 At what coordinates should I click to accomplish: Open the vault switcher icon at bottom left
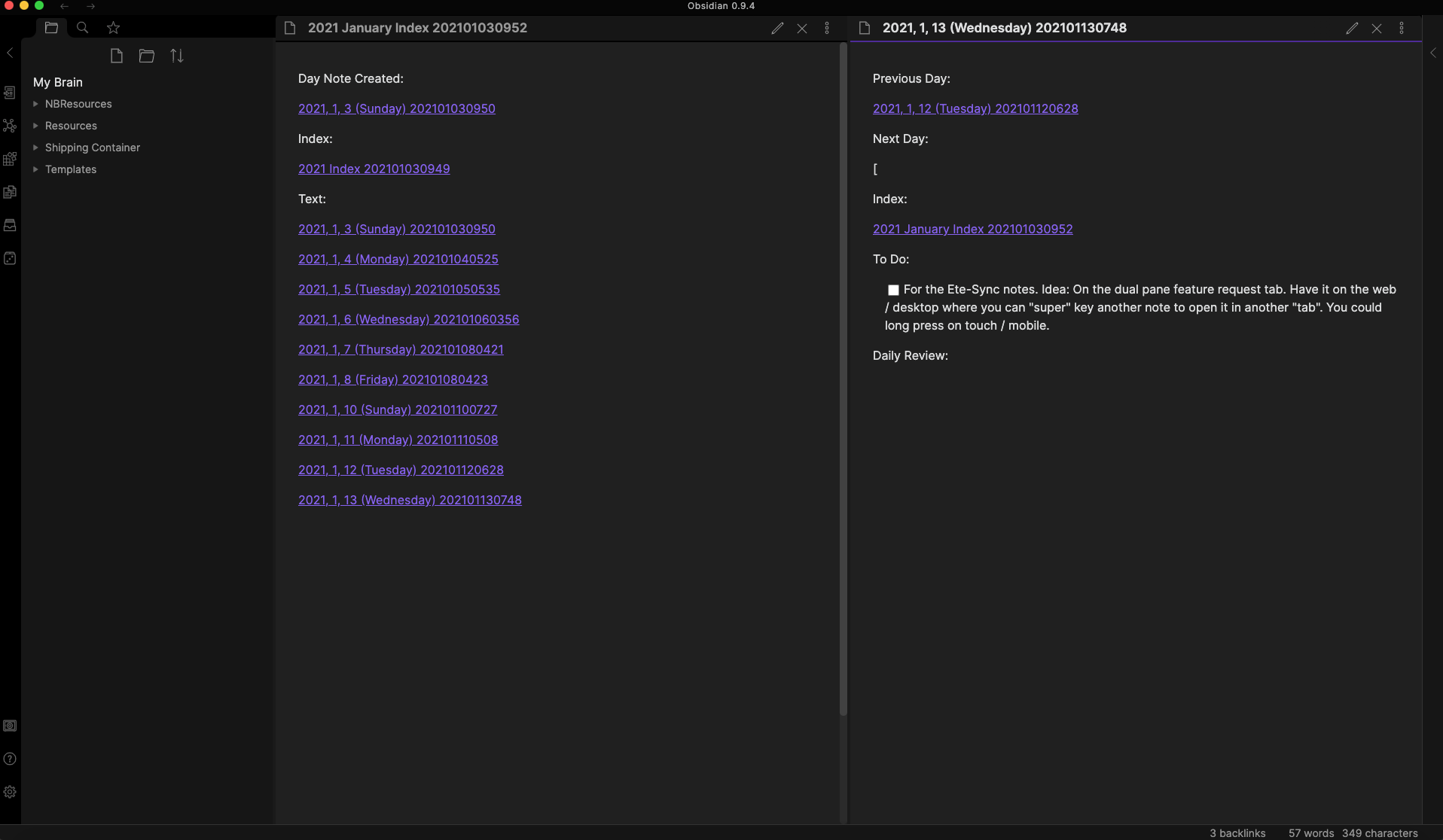pos(10,726)
